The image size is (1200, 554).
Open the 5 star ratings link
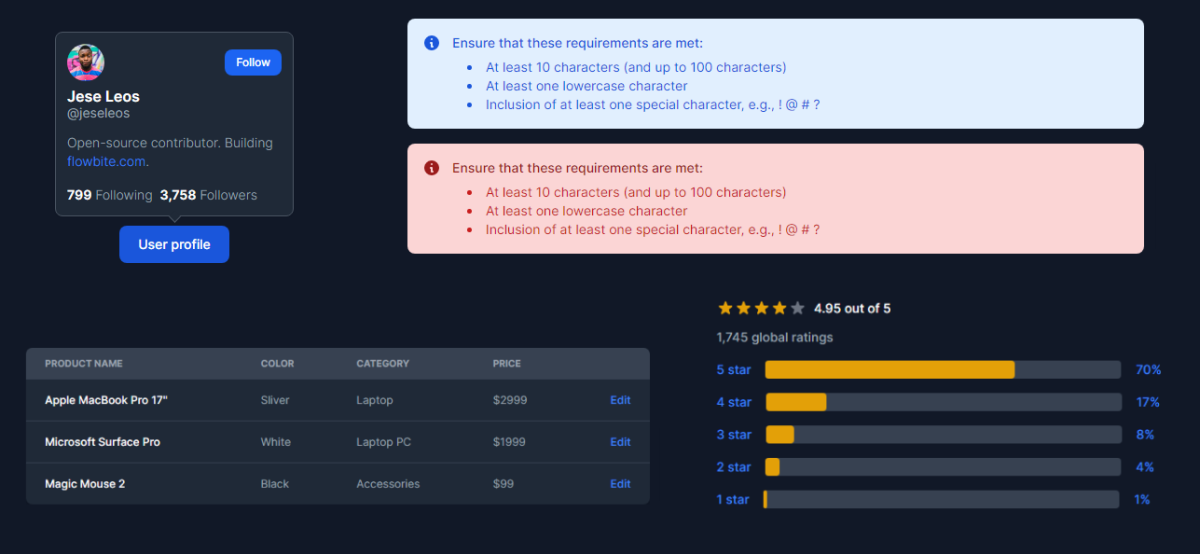[734, 370]
